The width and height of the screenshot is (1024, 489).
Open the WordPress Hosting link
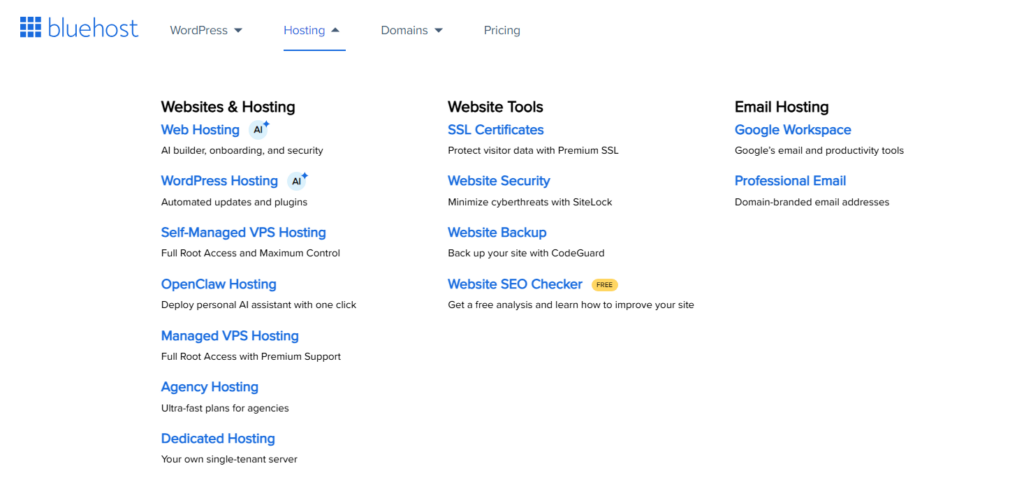[x=219, y=181]
